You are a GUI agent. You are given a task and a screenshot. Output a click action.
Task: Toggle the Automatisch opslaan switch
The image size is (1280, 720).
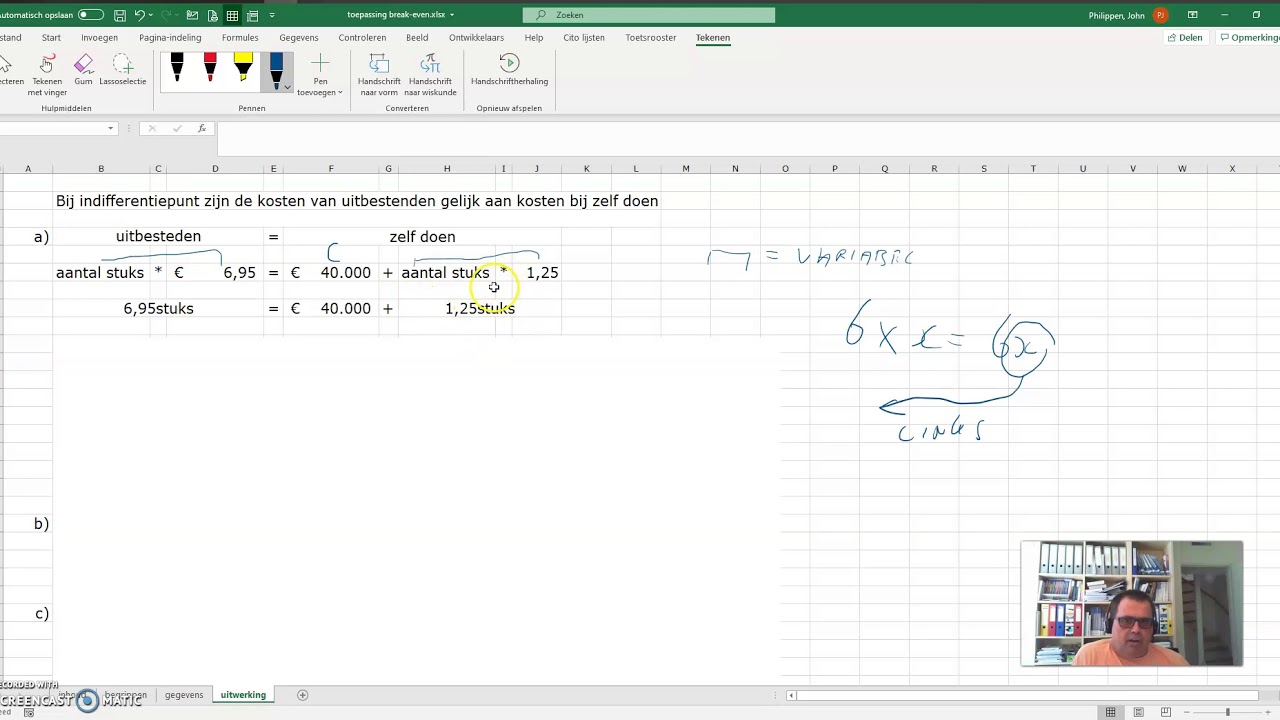(x=91, y=15)
